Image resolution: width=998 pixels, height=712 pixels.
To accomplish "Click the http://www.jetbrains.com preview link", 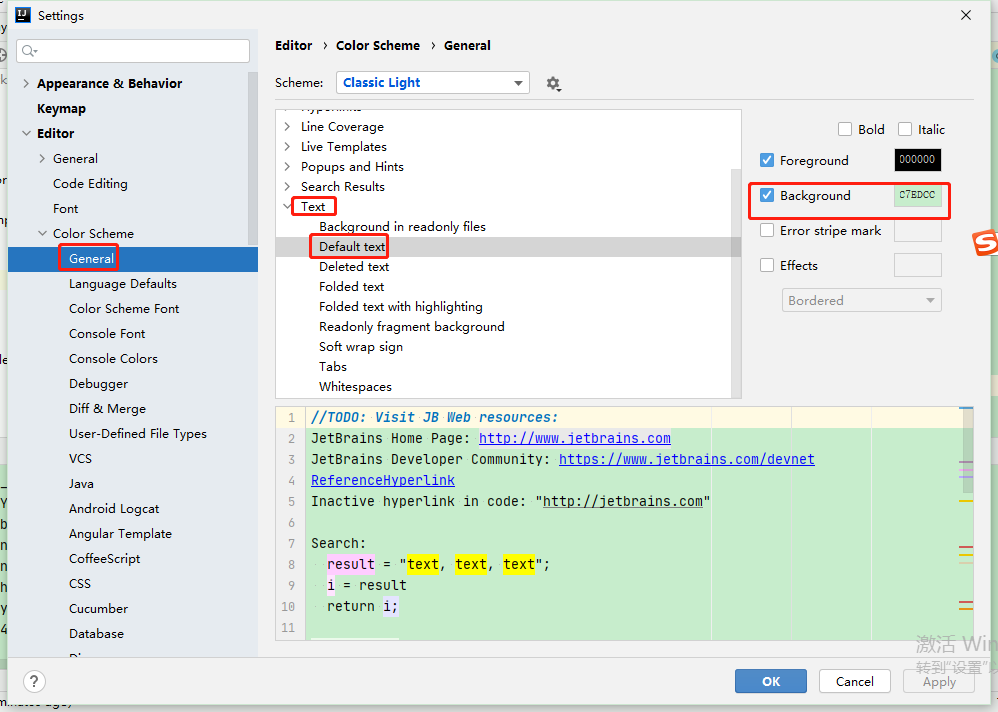I will tap(575, 438).
